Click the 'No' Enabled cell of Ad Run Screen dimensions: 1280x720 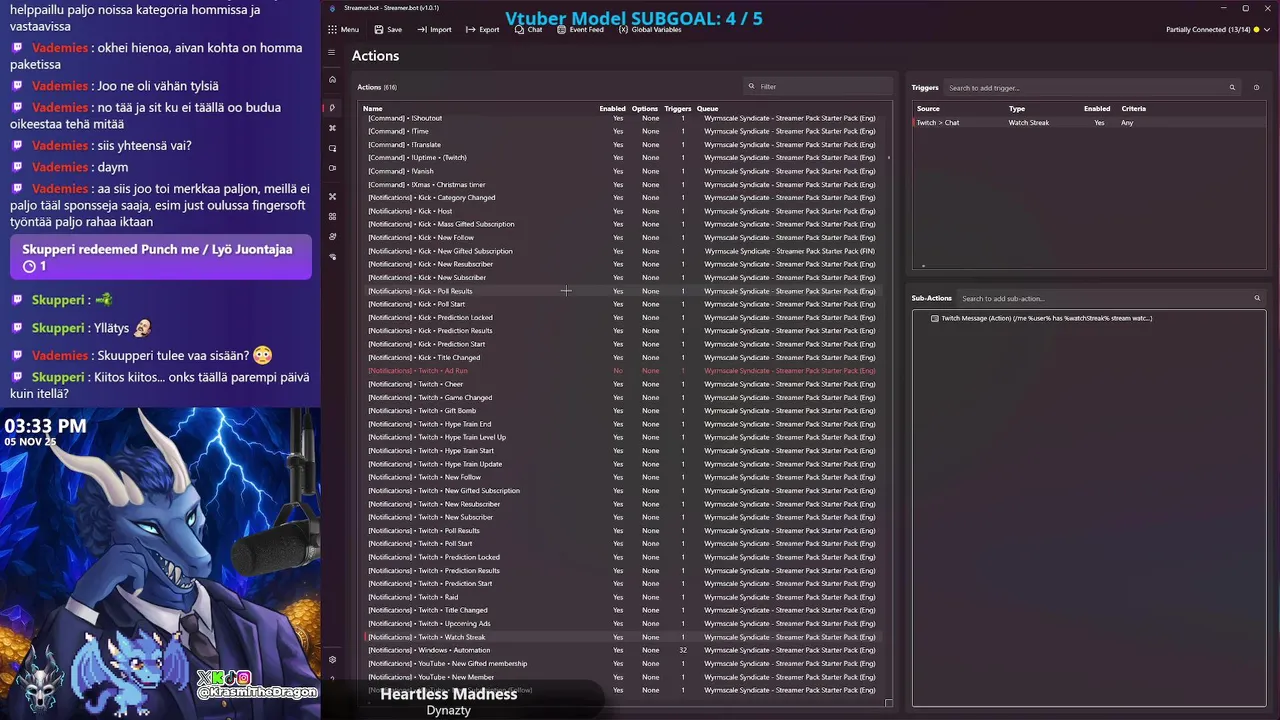618,371
